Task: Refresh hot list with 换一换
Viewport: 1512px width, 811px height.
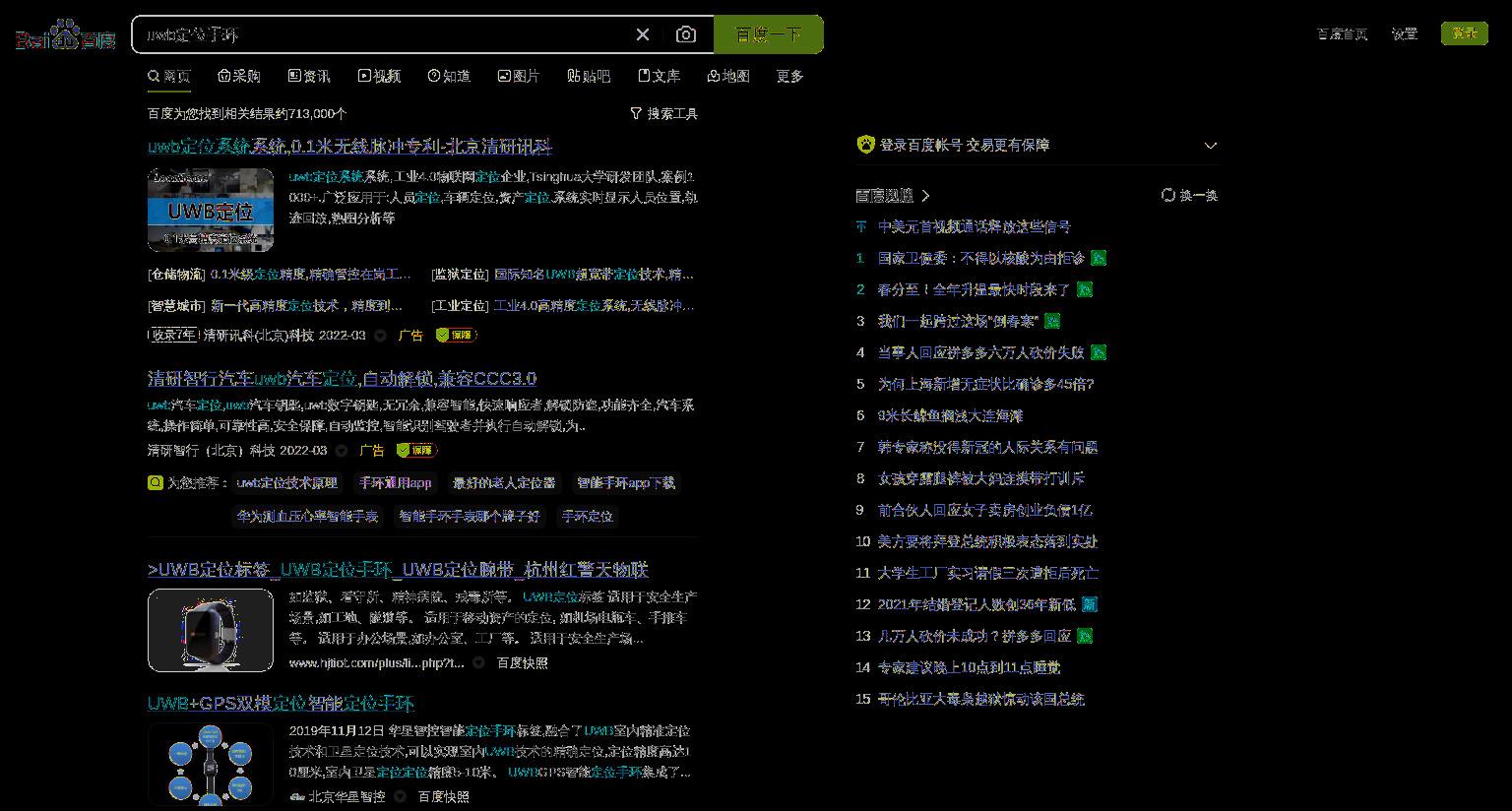Action: (x=1189, y=196)
